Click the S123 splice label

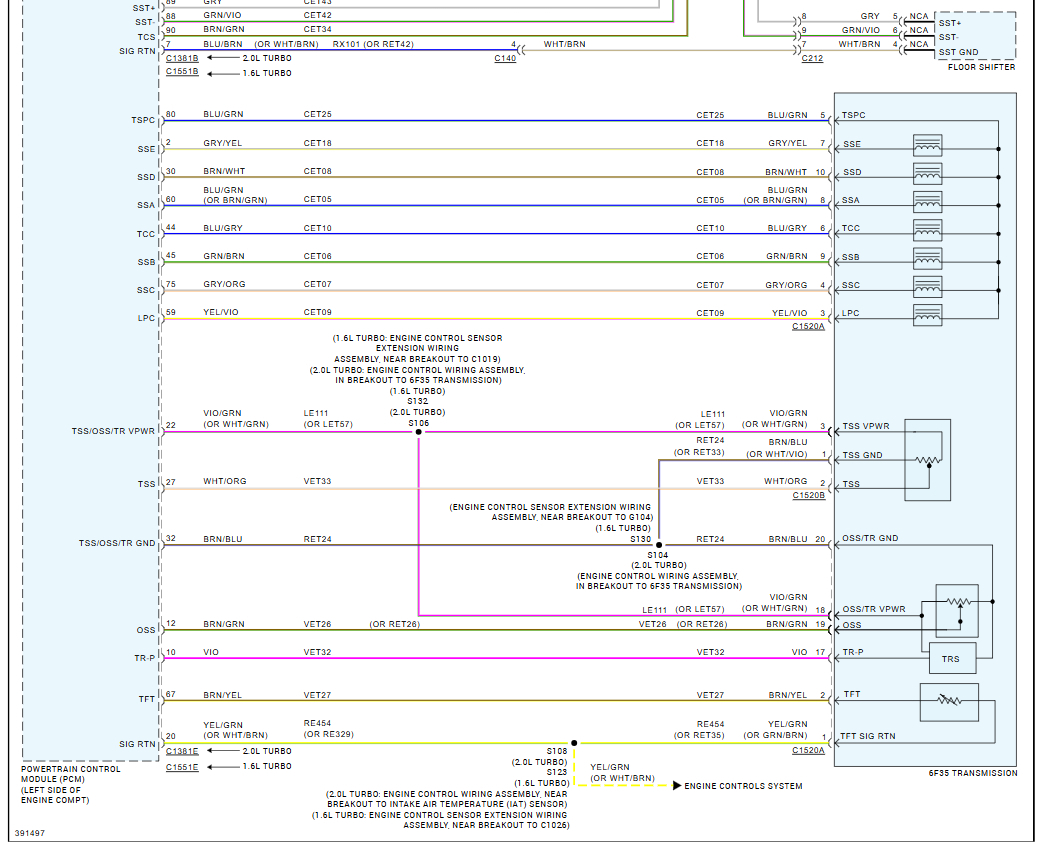[556, 772]
